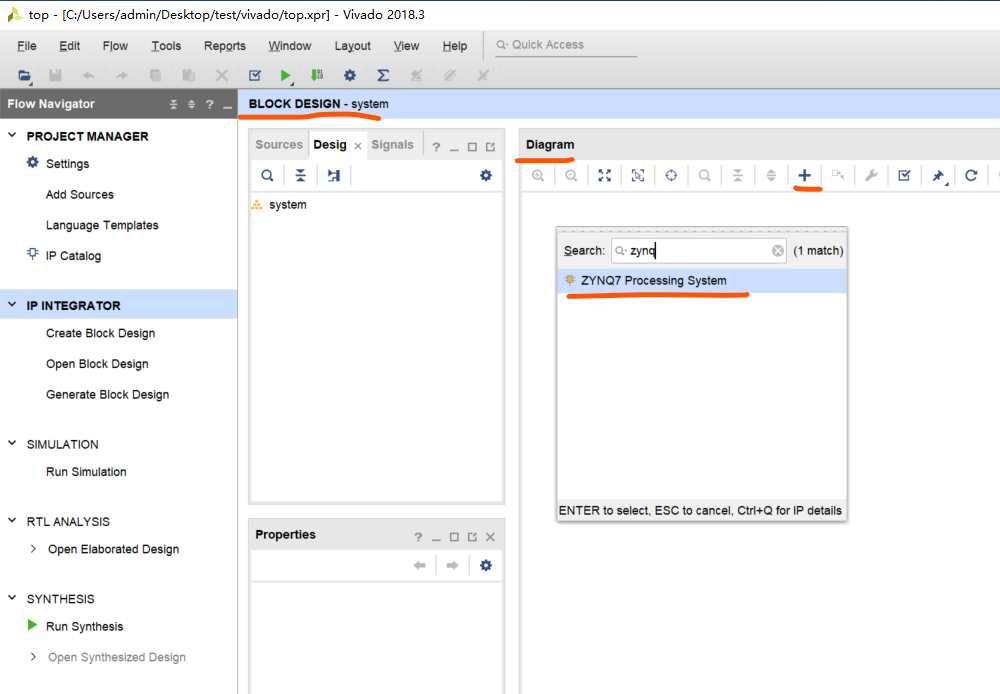Collapse the IP INTEGRATOR section
This screenshot has height=694, width=1000.
click(x=13, y=306)
